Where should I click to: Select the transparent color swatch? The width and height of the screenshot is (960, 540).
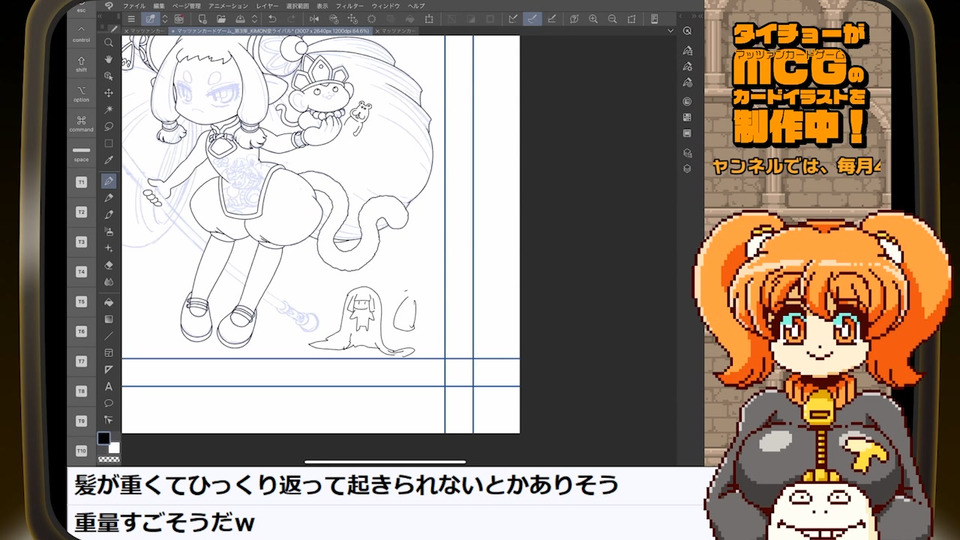(x=109, y=459)
